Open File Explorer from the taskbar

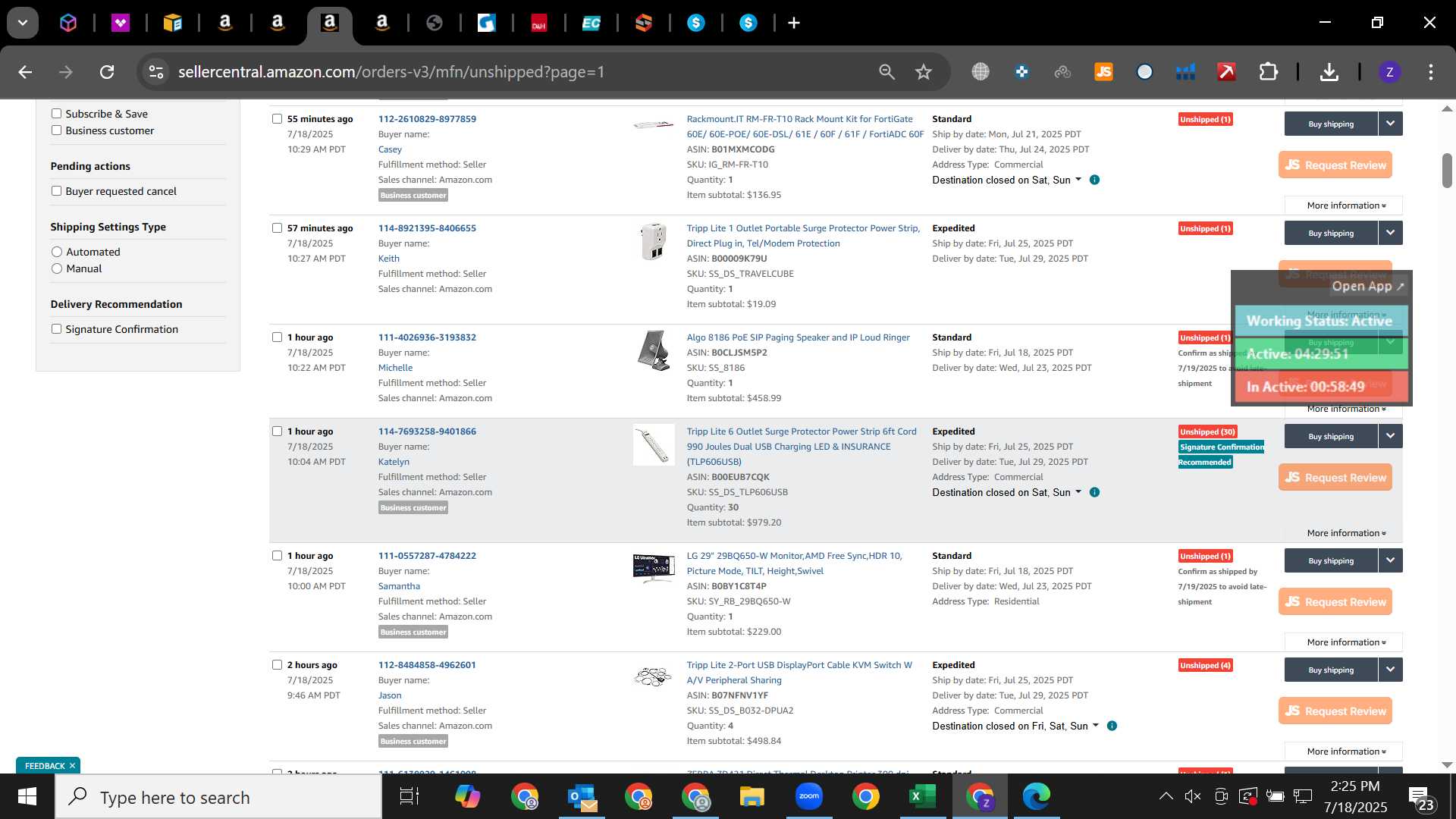[x=752, y=796]
